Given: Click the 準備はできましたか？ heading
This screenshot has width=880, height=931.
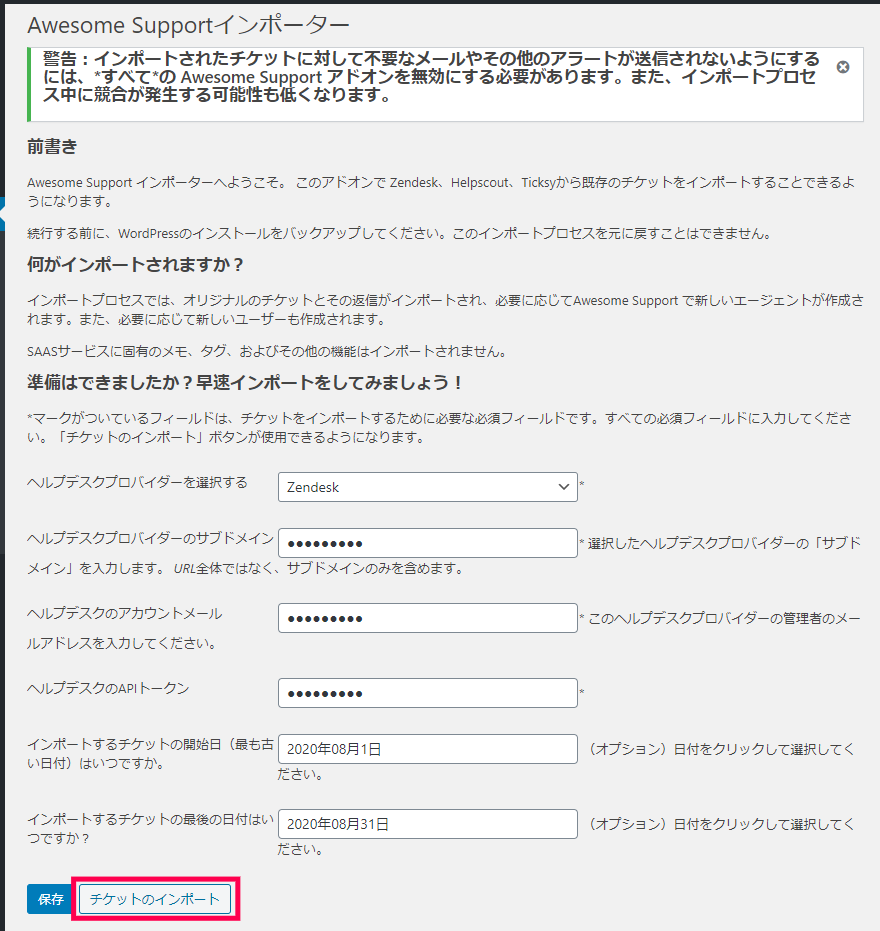Looking at the screenshot, I should [246, 382].
